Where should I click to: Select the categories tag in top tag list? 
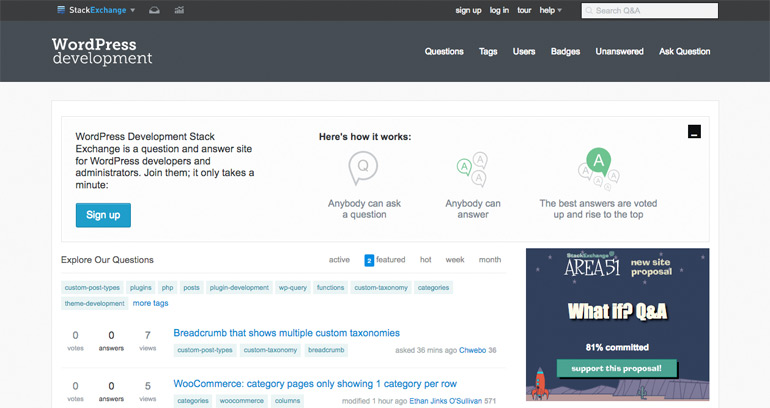click(x=433, y=288)
